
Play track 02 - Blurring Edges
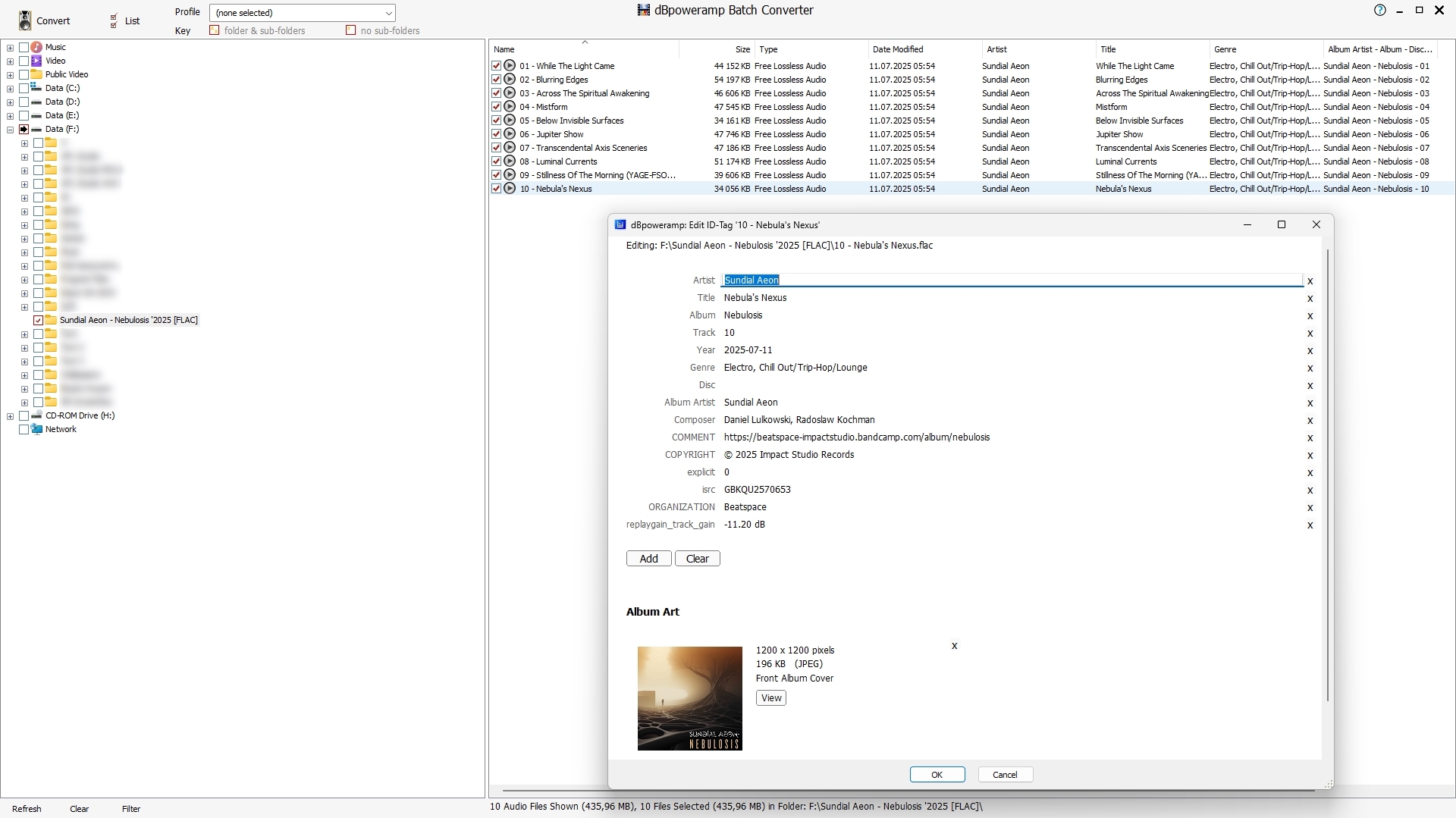pos(510,80)
